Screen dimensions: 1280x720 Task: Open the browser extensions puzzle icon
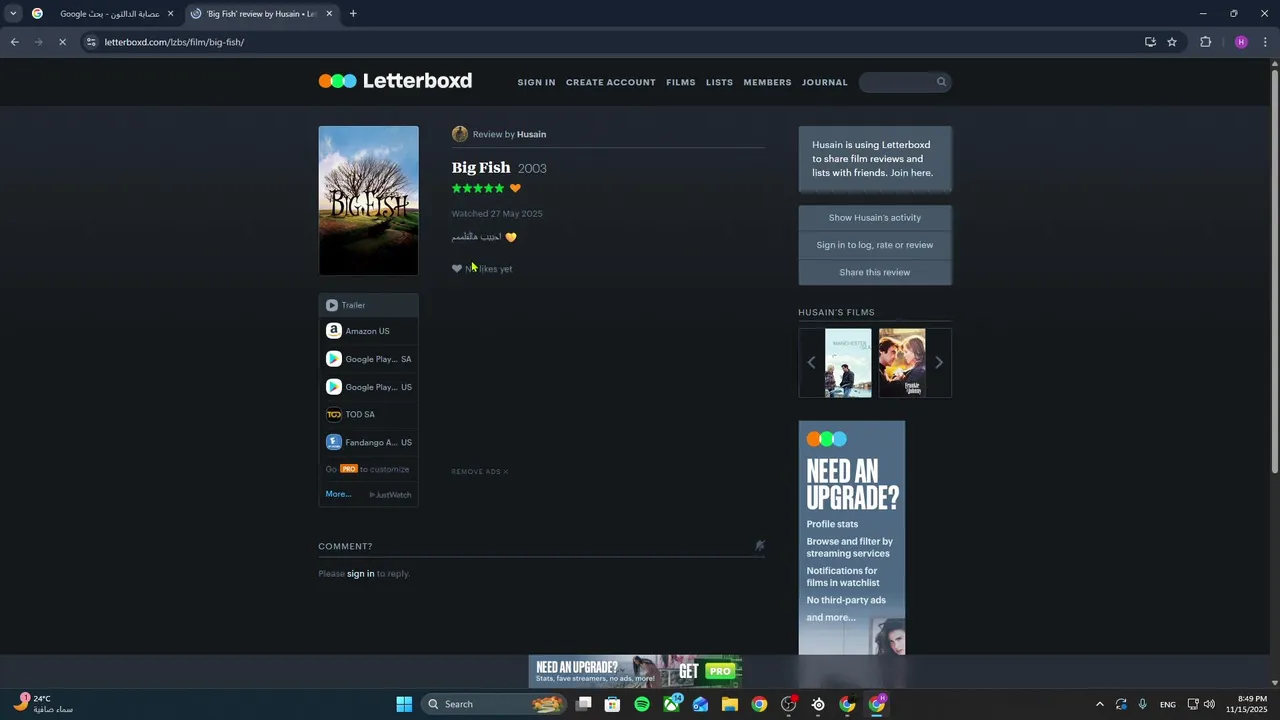tap(1206, 42)
